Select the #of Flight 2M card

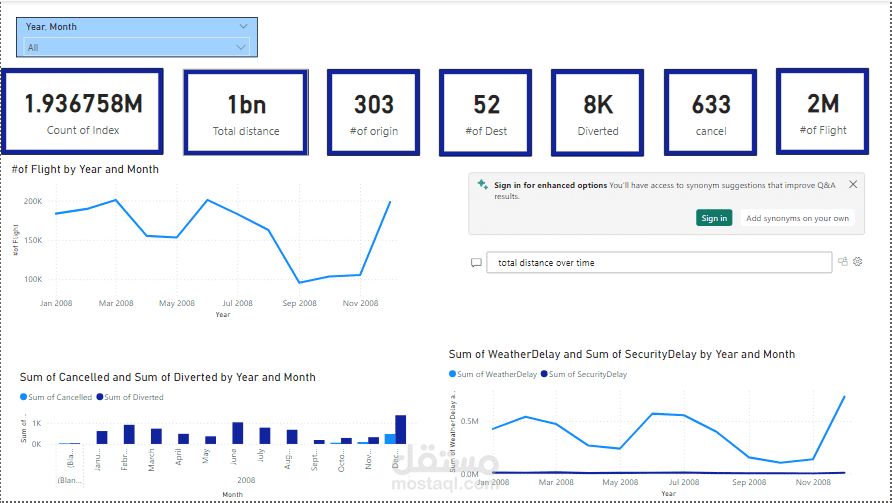tap(823, 112)
